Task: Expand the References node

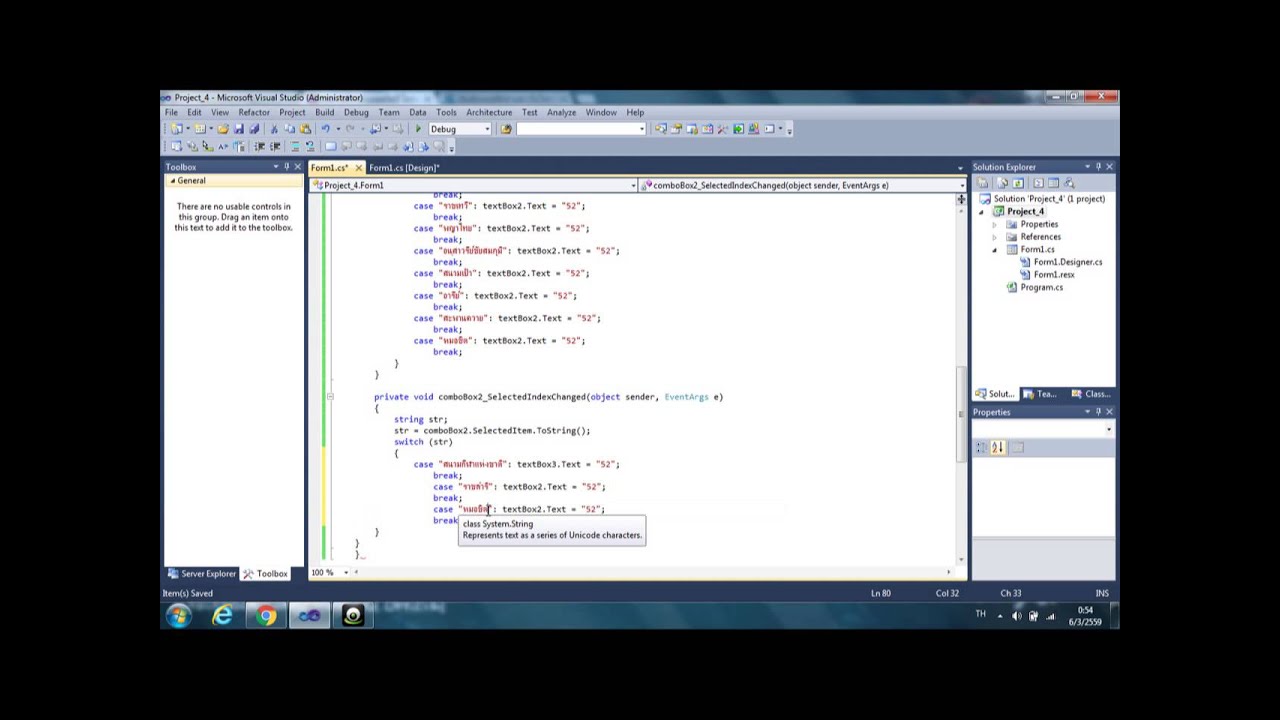Action: (994, 237)
